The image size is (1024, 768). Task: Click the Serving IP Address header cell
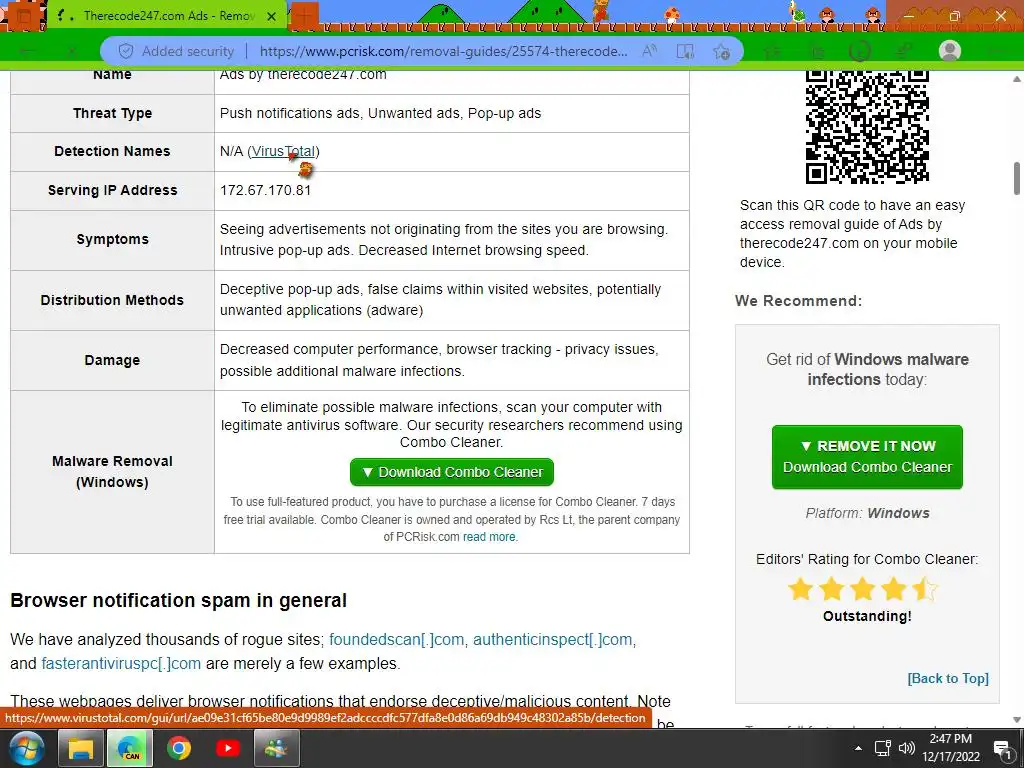(x=112, y=191)
